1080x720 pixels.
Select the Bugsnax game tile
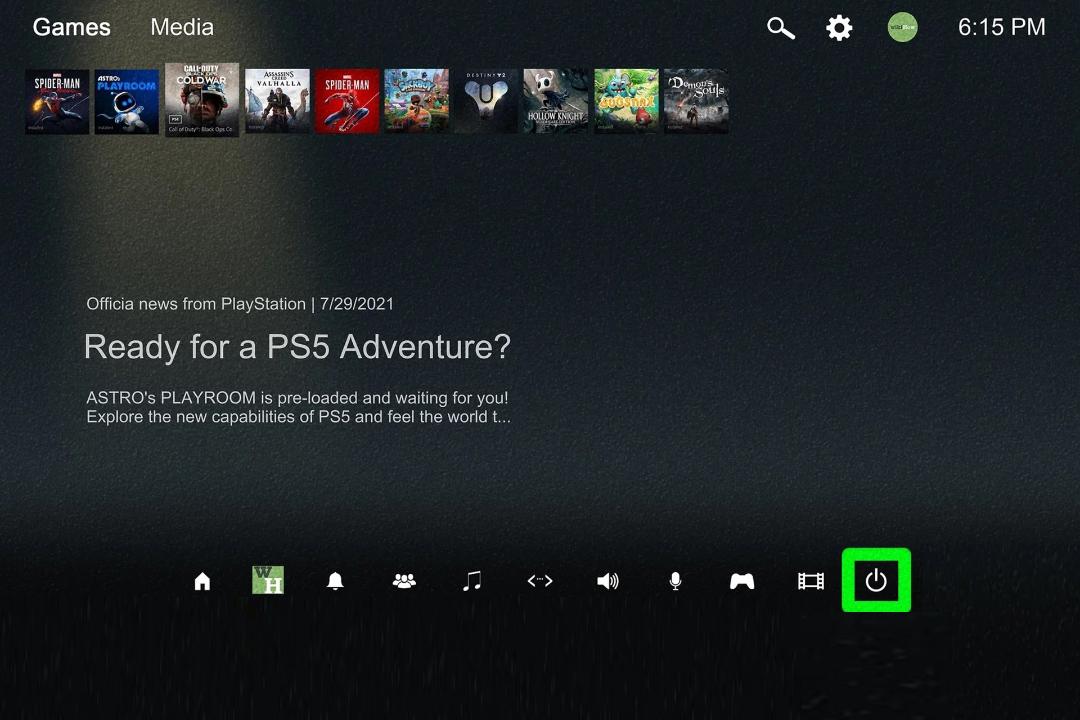626,101
